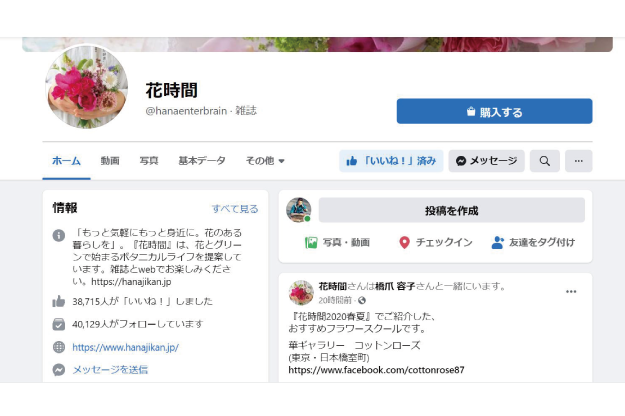625x416 pixels.
Task: Click 花時間 name in post header
Action: 332,286
